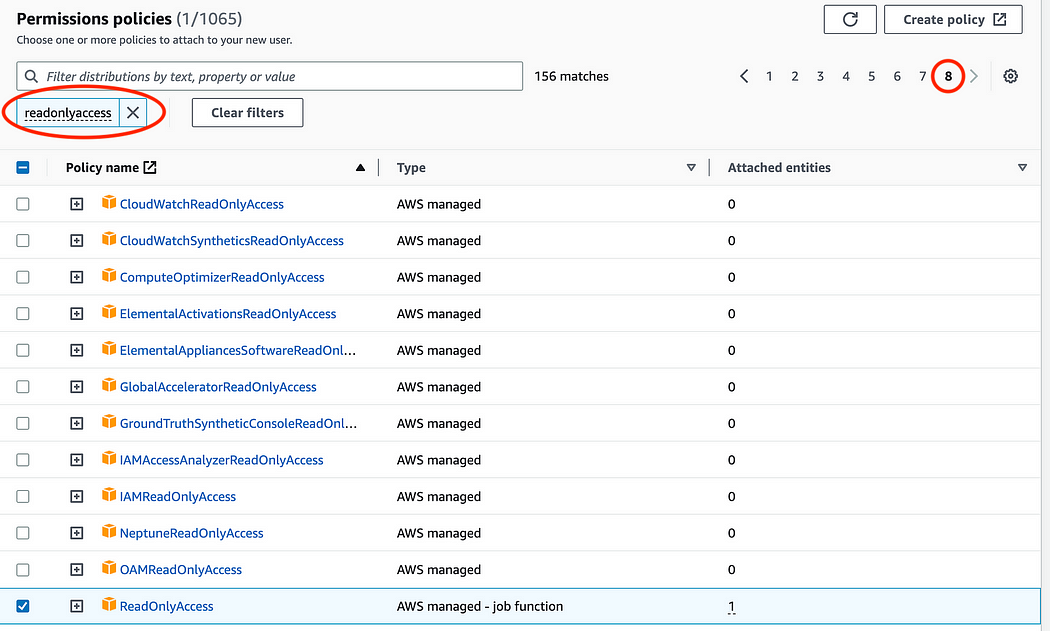1050x631 pixels.
Task: Uncheck the ReadOnlyAccess checkbox
Action: [23, 606]
